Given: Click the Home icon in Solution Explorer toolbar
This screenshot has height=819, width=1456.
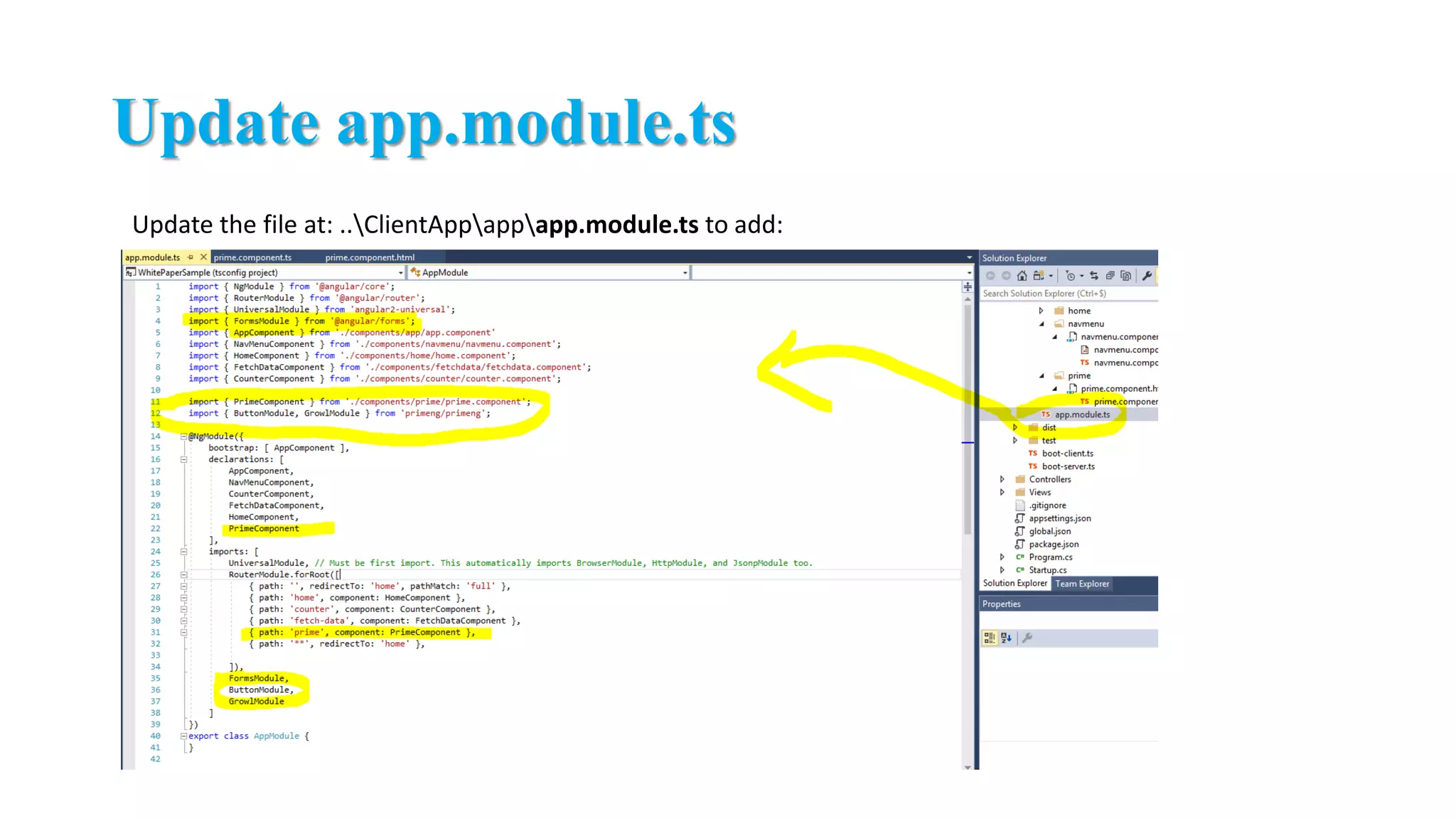Looking at the screenshot, I should (x=1022, y=276).
